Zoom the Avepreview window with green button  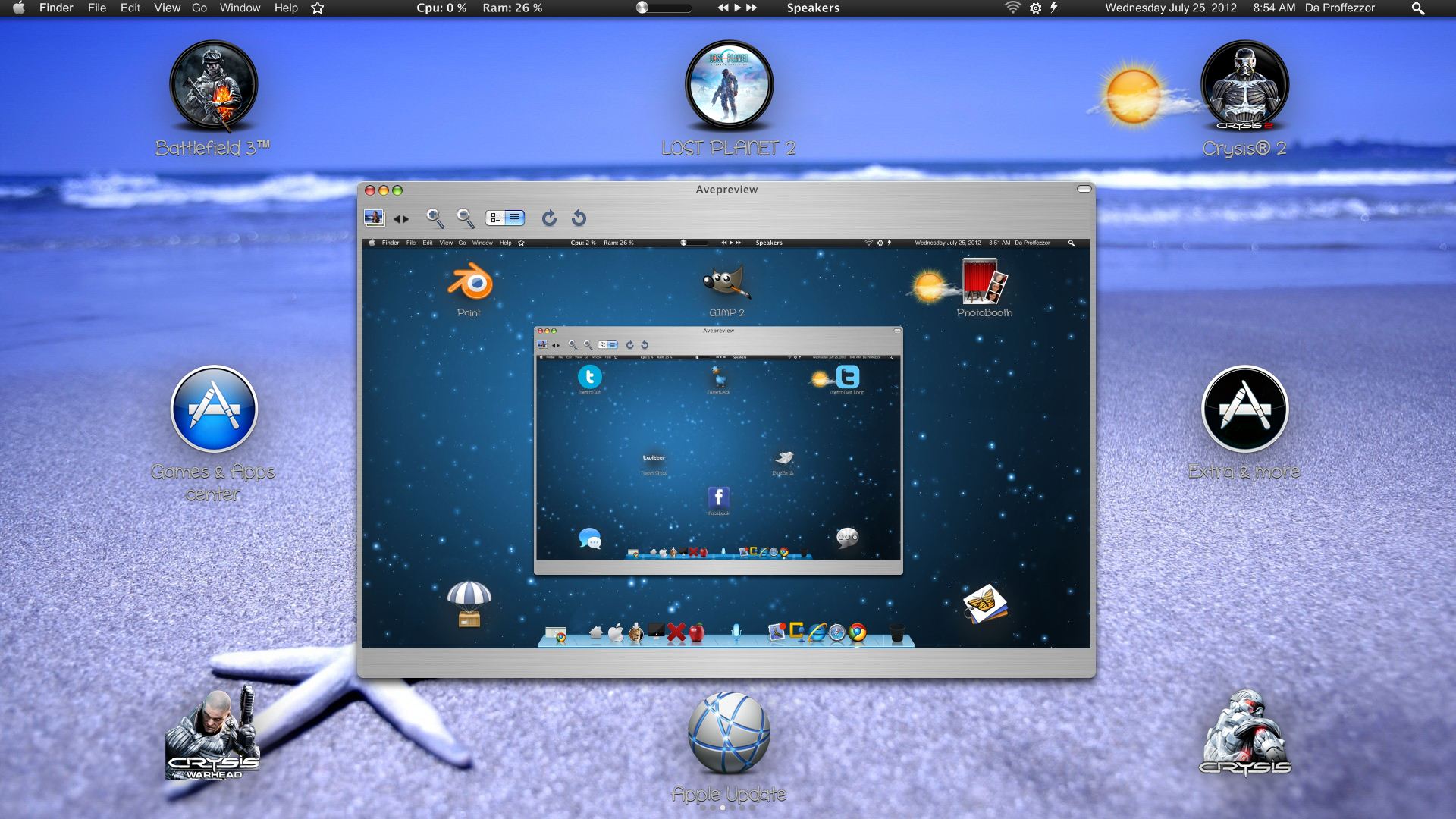[397, 190]
